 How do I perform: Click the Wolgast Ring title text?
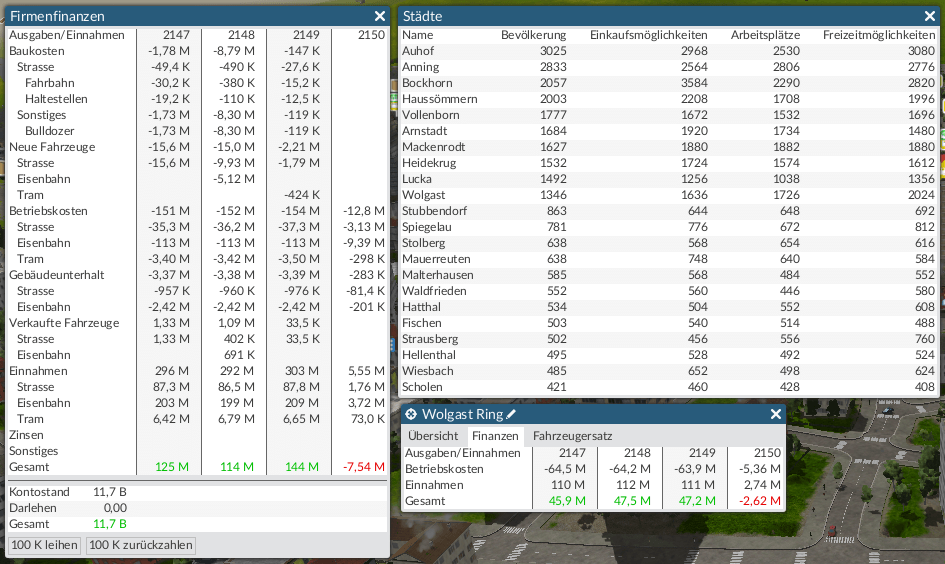pos(462,414)
